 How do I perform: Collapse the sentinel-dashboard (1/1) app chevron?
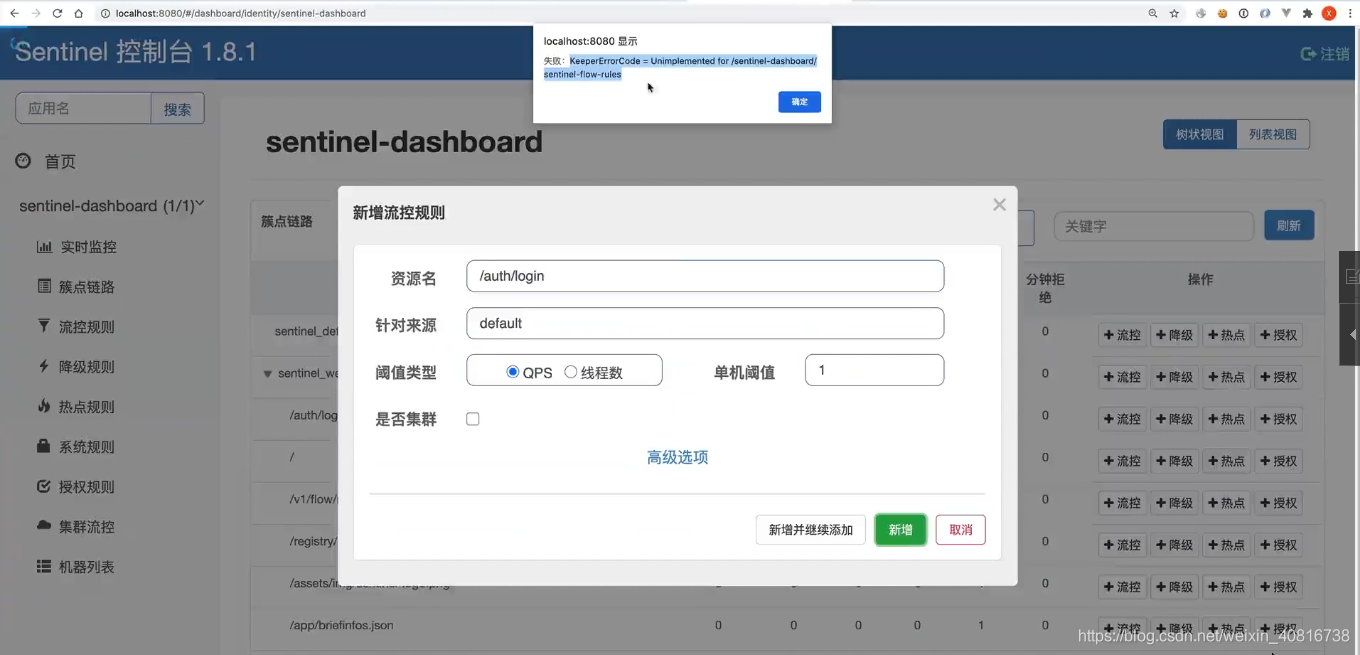tap(200, 204)
